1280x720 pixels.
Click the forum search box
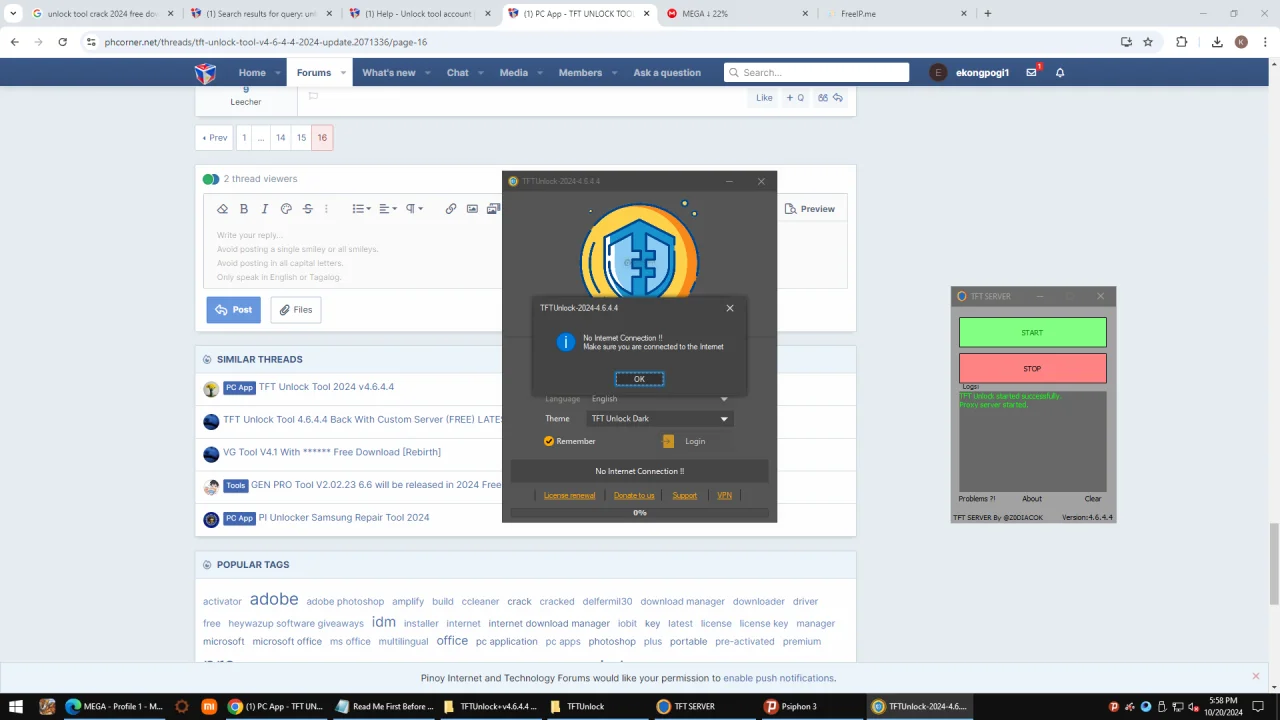[x=817, y=72]
